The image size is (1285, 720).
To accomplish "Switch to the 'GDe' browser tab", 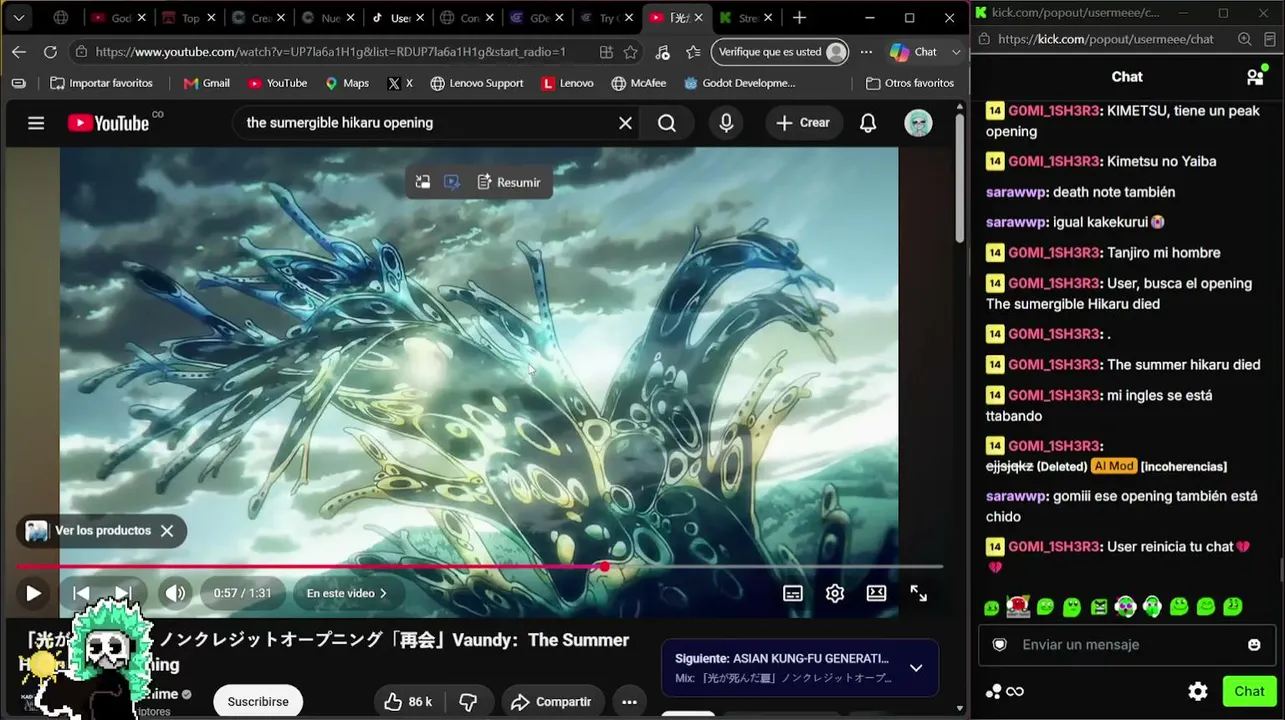I will point(538,18).
